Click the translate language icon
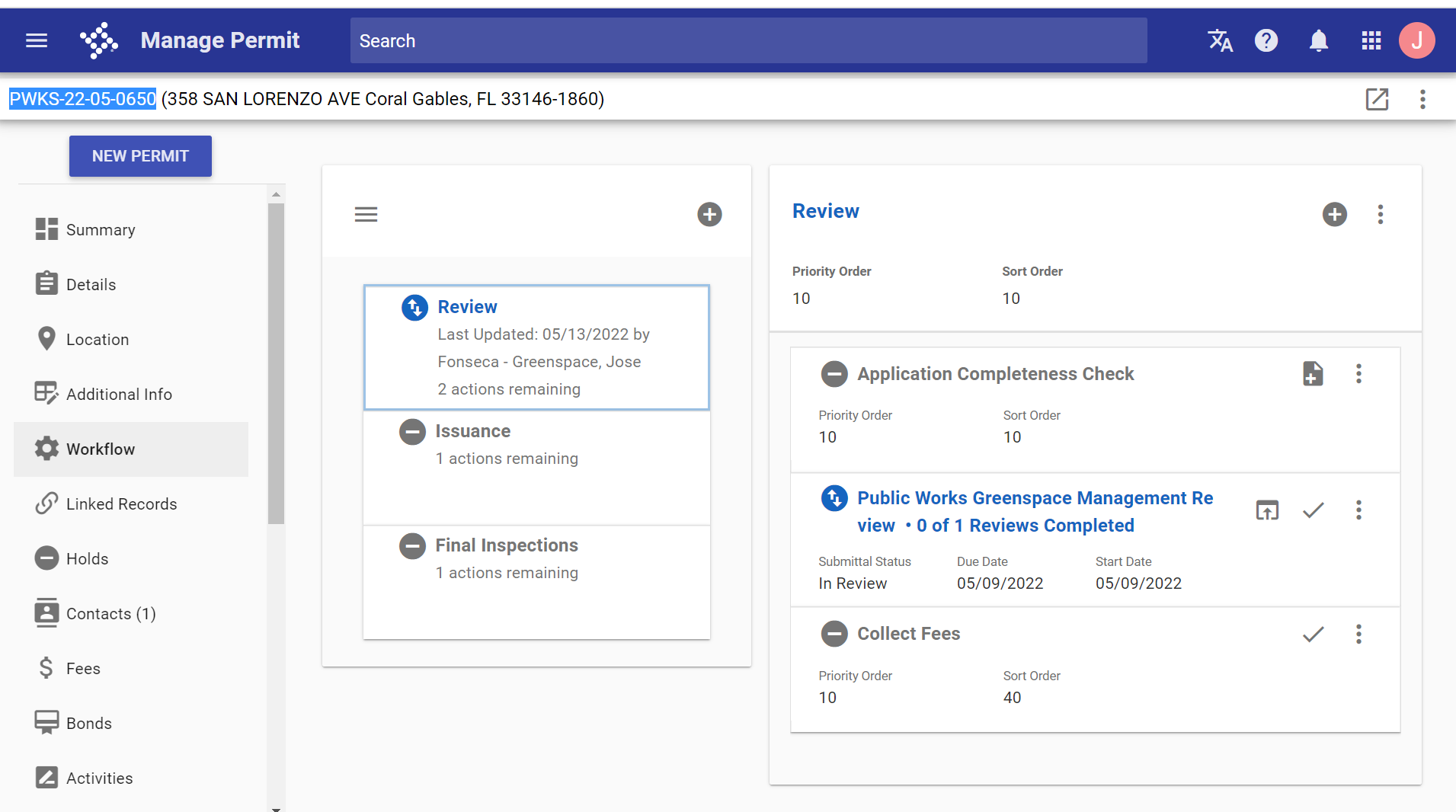Image resolution: width=1456 pixels, height=812 pixels. tap(1220, 40)
